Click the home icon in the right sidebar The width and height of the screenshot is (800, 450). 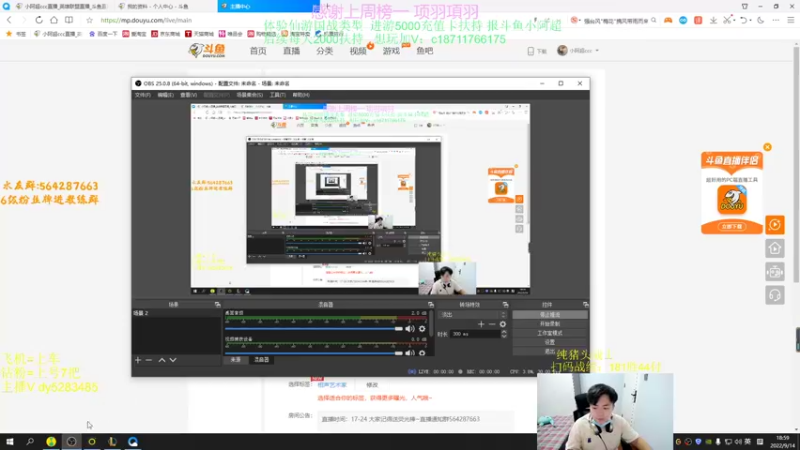775,248
